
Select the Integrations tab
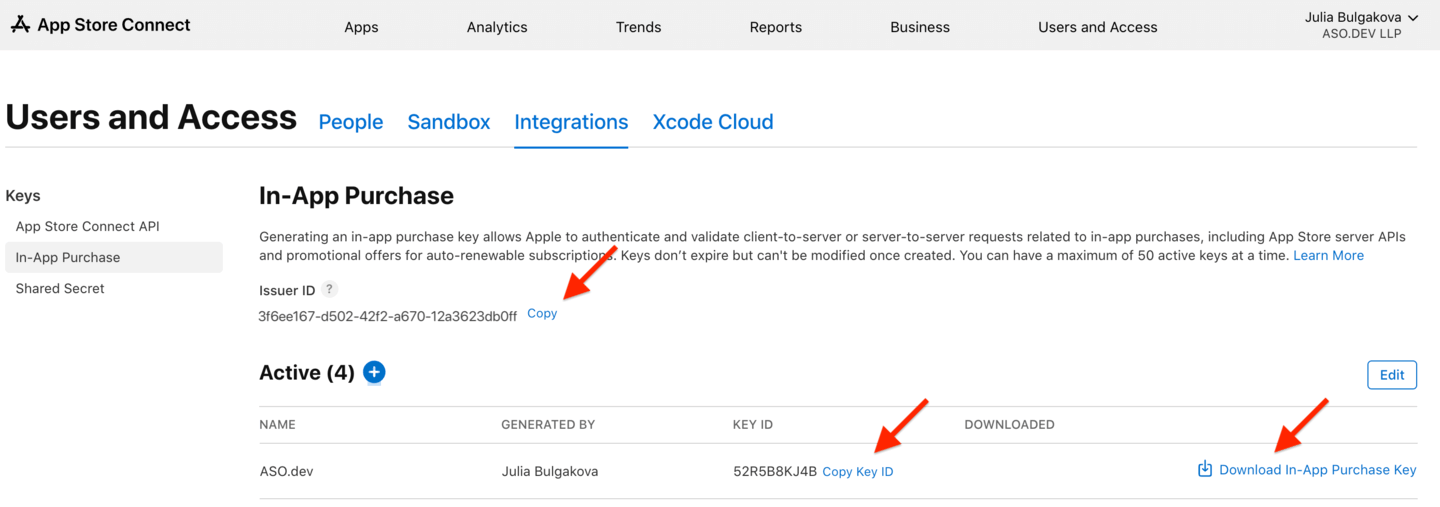(x=571, y=122)
